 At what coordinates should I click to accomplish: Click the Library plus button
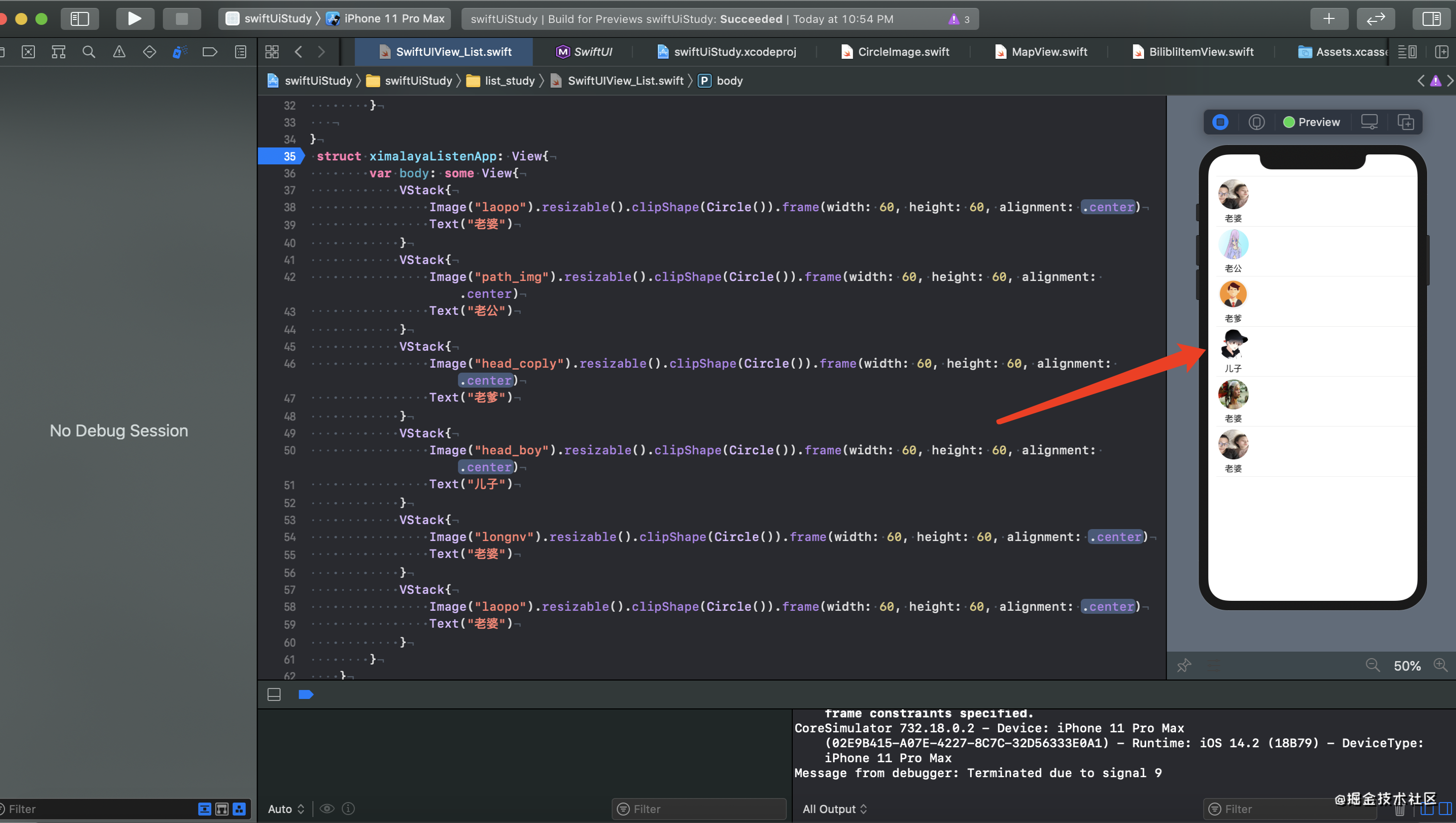1329,18
